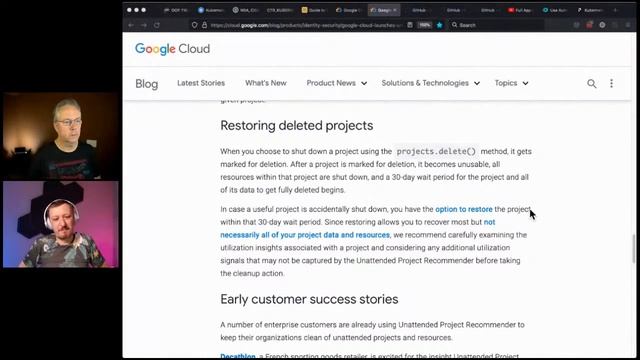Switch to the CTS_KUBER tab
This screenshot has width=640, height=360.
coord(280,10)
